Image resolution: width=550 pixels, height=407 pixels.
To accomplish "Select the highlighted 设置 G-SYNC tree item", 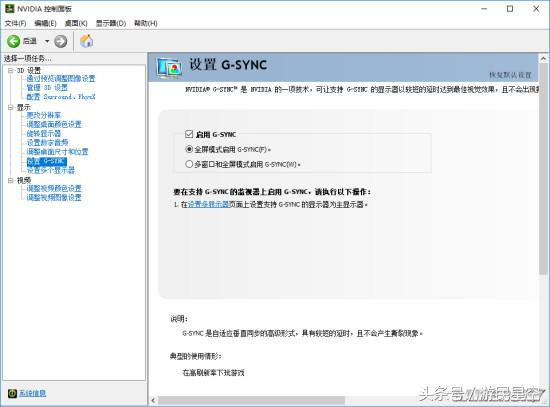I will tap(47, 161).
